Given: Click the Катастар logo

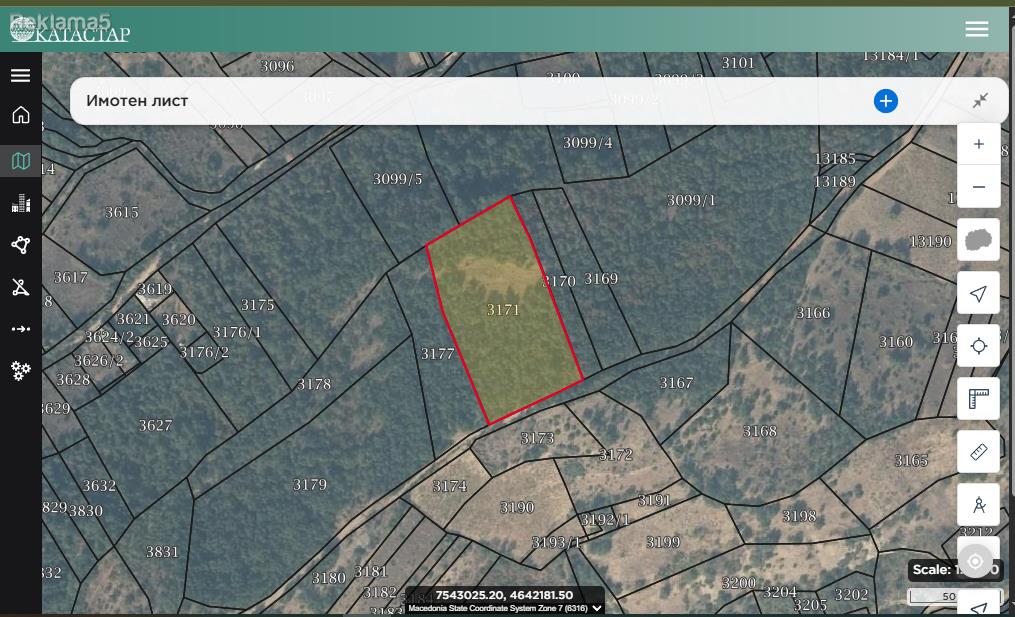Looking at the screenshot, I should (70, 30).
